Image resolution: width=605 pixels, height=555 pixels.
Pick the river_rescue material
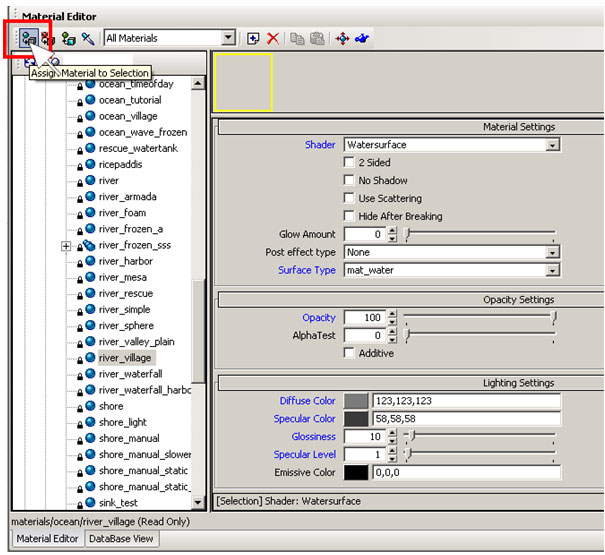tap(126, 293)
